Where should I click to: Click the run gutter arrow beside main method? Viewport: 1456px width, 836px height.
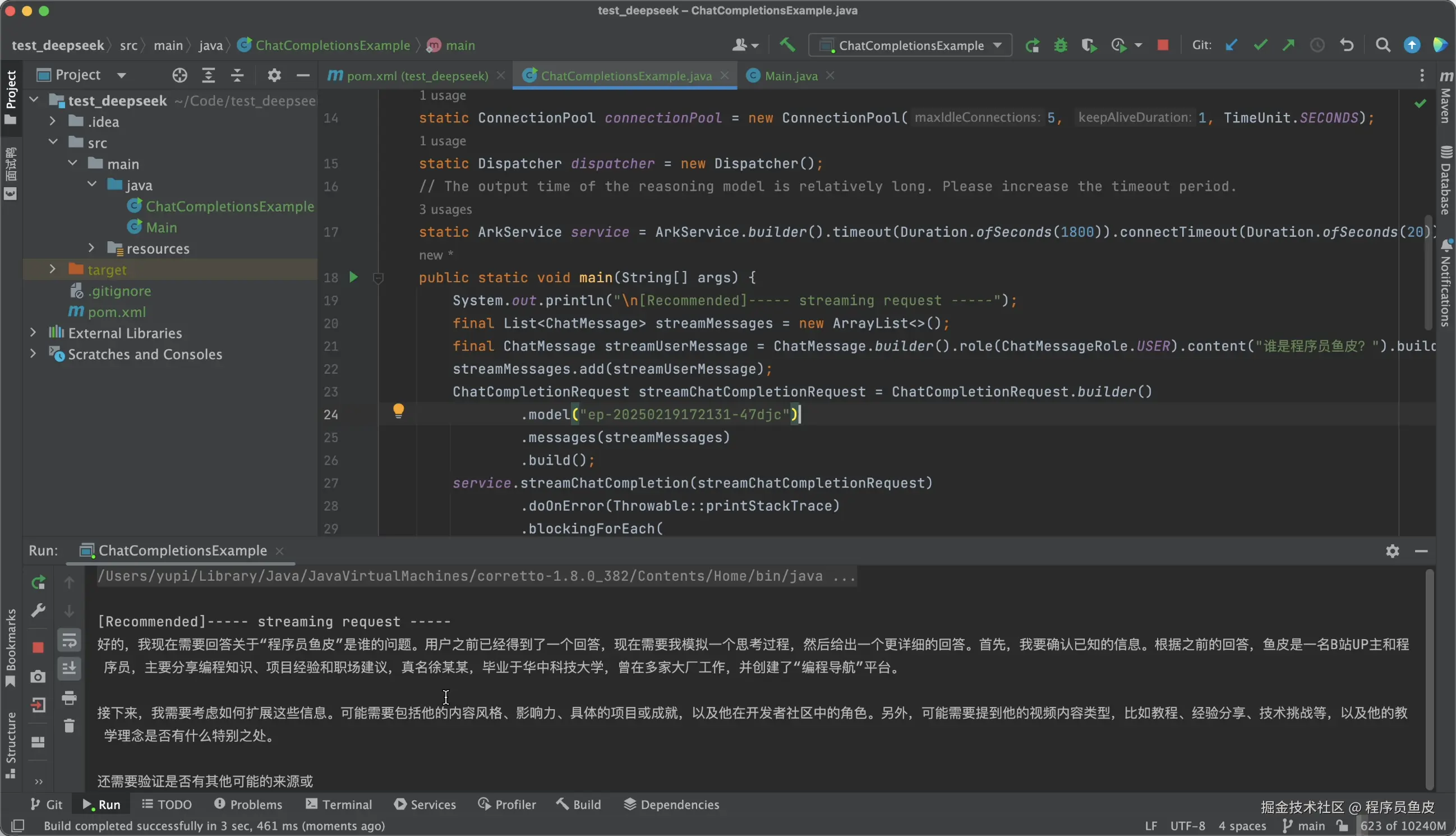(x=353, y=277)
